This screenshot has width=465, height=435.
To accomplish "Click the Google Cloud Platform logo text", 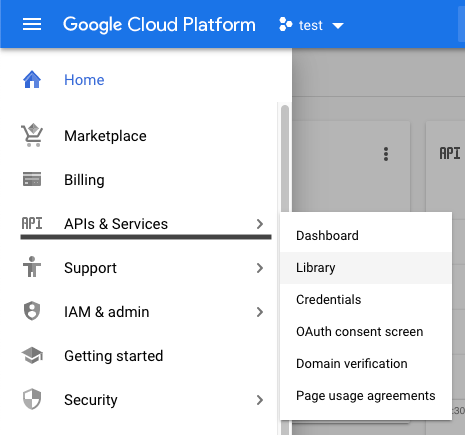I will click(x=159, y=25).
